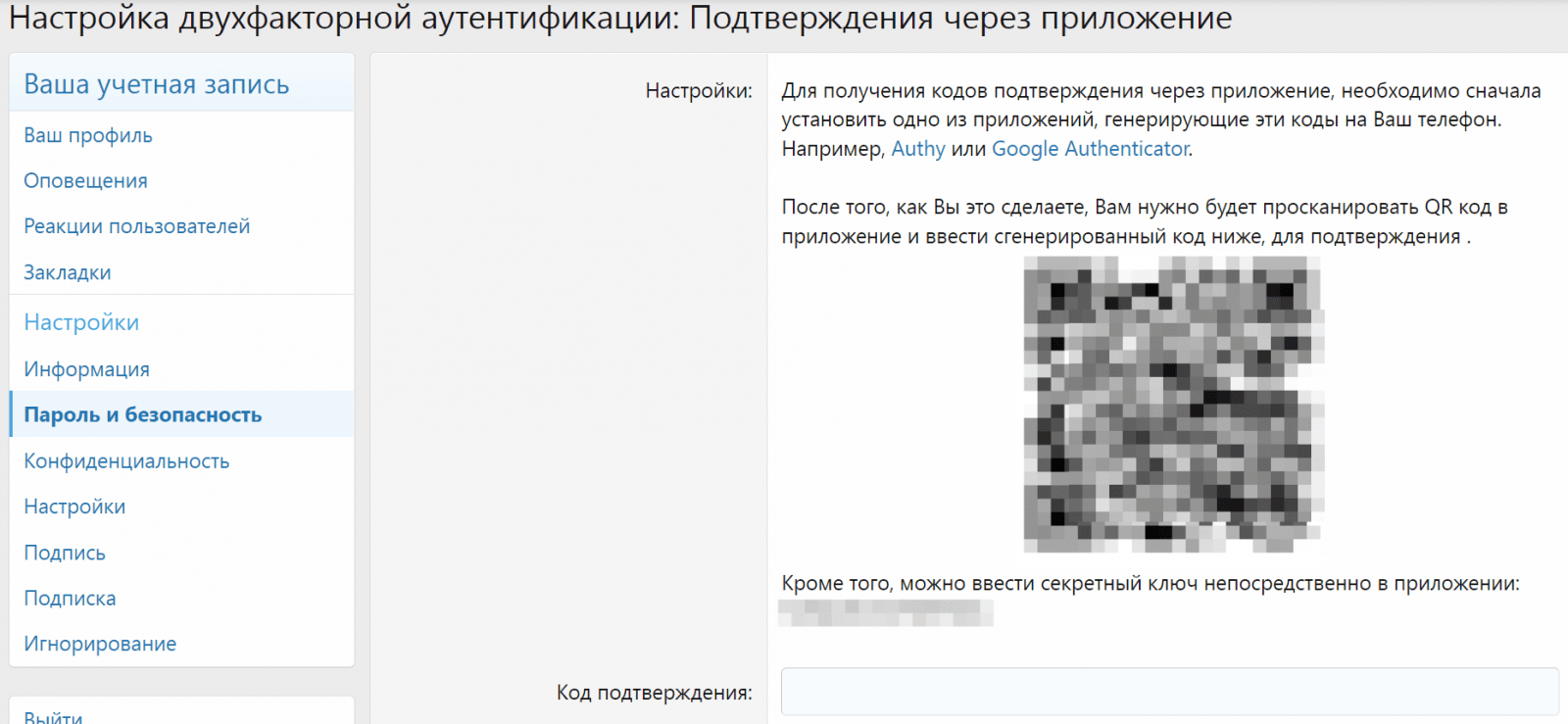1568x724 pixels.
Task: Open Конфиденциальность settings
Action: point(126,461)
